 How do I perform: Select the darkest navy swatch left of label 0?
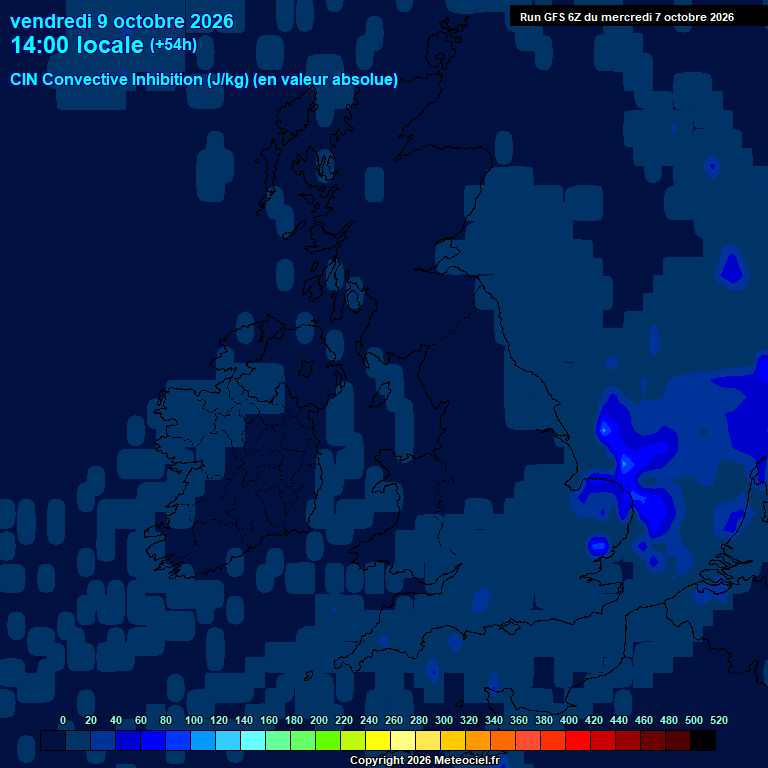[53, 740]
